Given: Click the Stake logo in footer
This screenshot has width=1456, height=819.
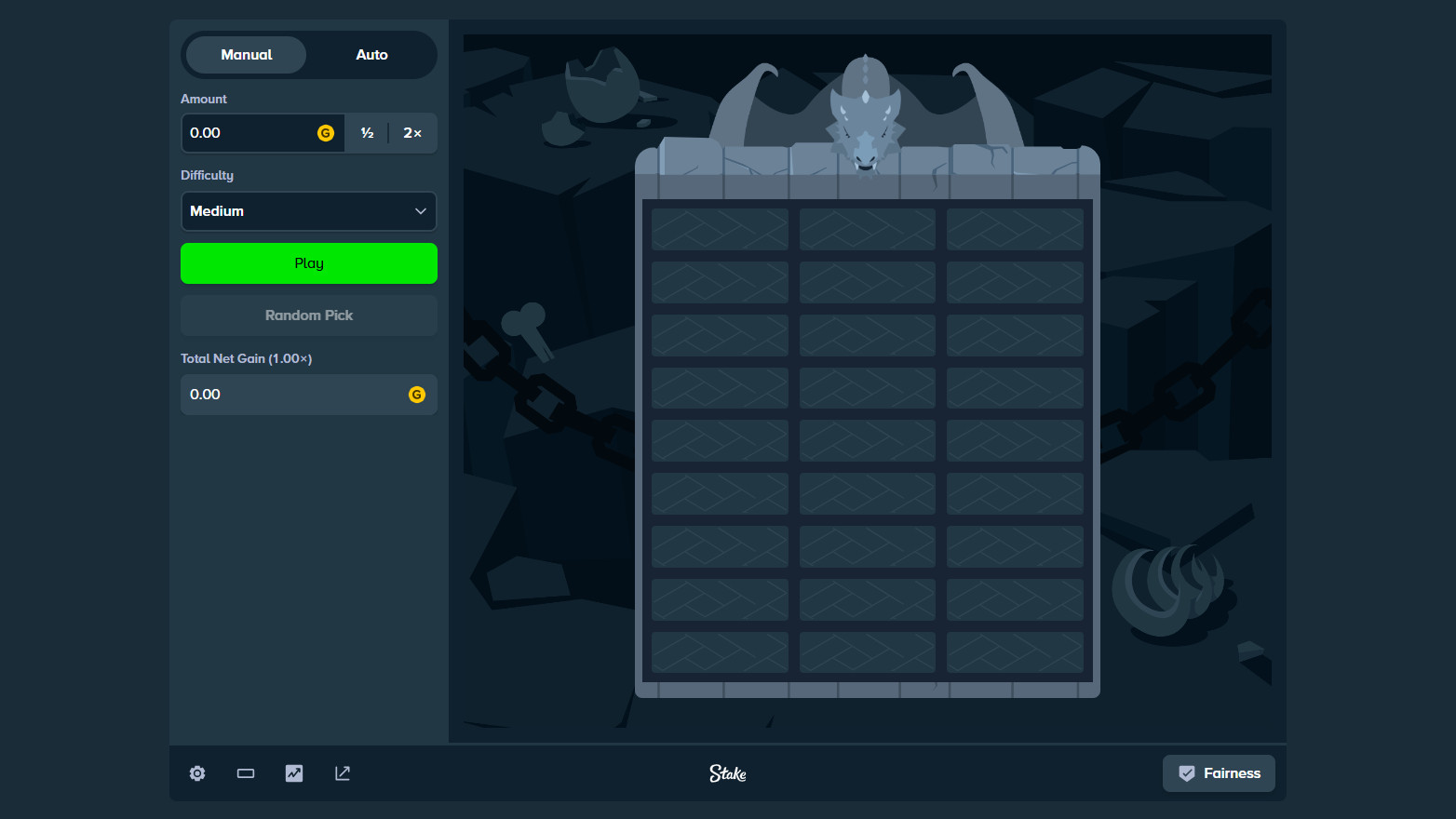Looking at the screenshot, I should pyautogui.click(x=727, y=773).
